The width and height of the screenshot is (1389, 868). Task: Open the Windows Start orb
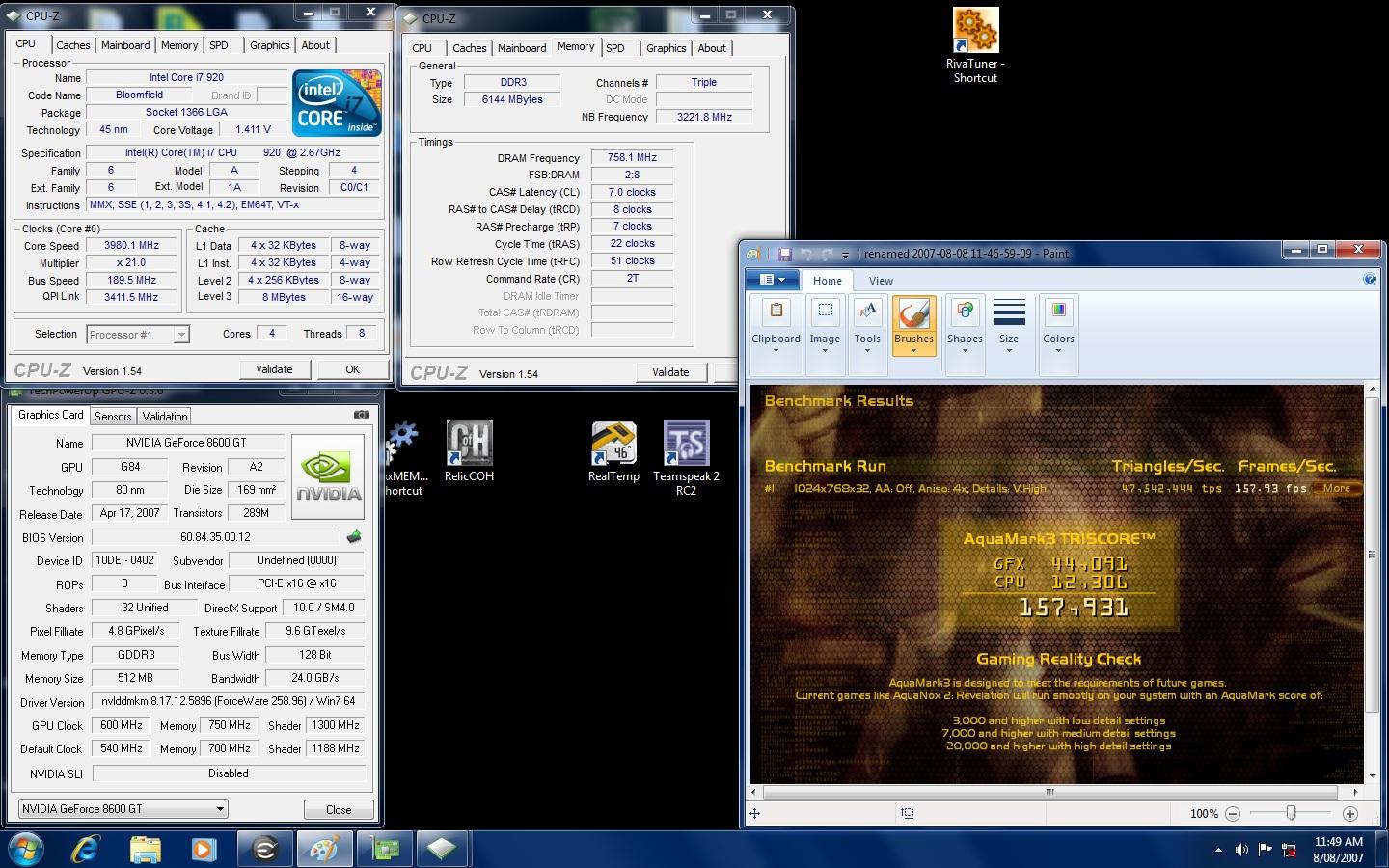[x=27, y=849]
